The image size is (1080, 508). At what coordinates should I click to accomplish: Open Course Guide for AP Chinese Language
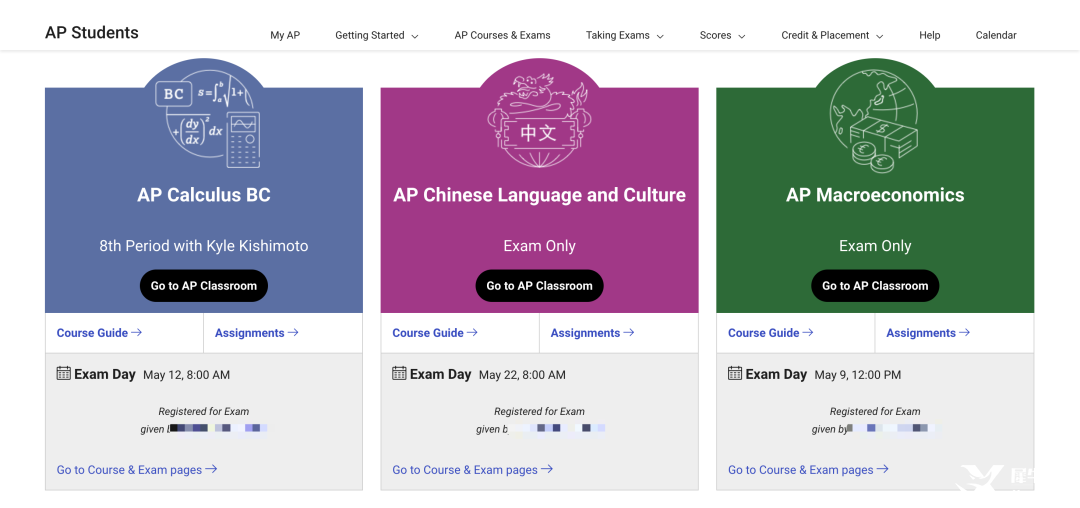435,333
